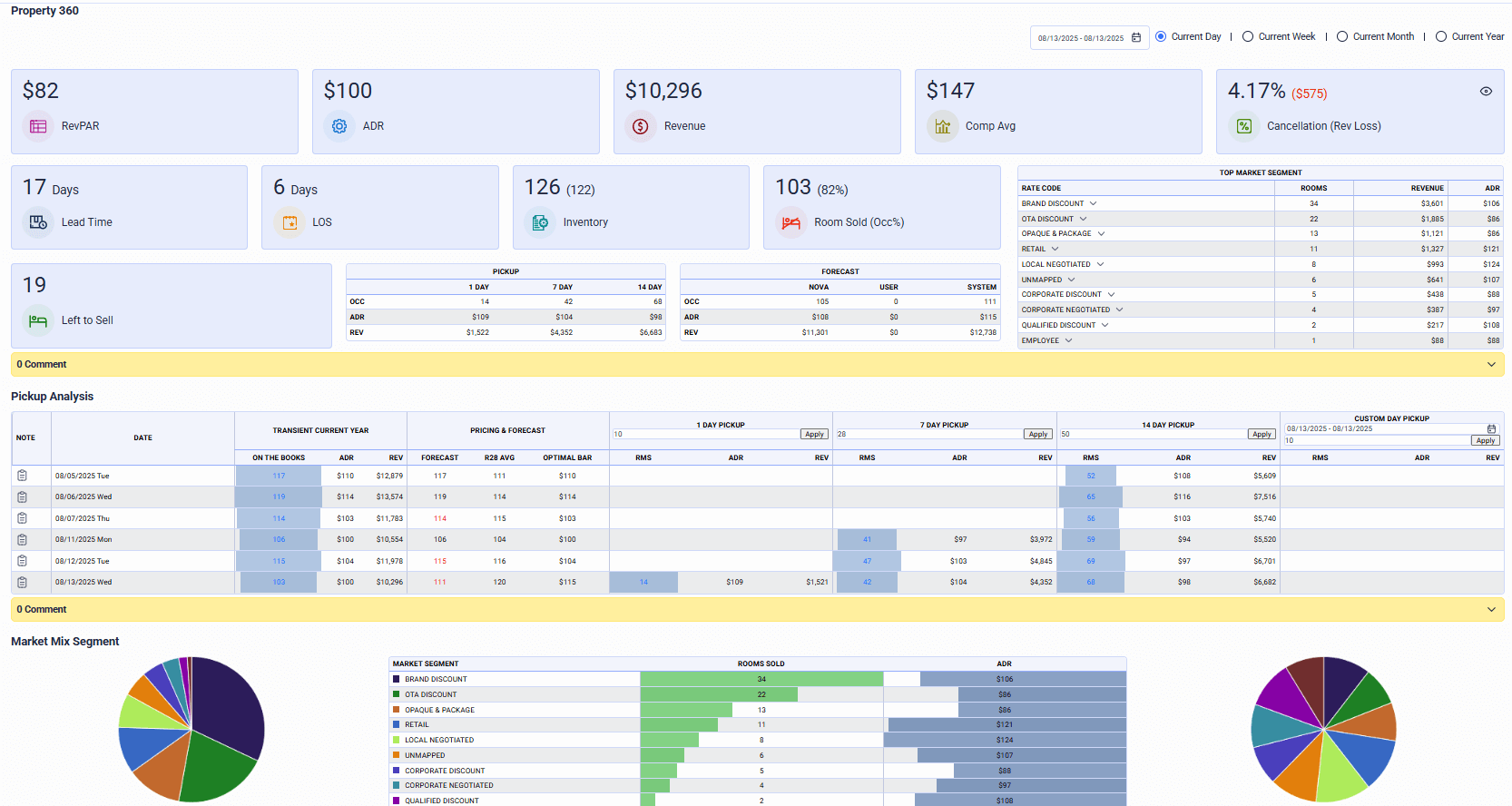Viewport: 1512px width, 806px height.
Task: Click 14 Day pickup RMS 68 link
Action: click(1091, 583)
